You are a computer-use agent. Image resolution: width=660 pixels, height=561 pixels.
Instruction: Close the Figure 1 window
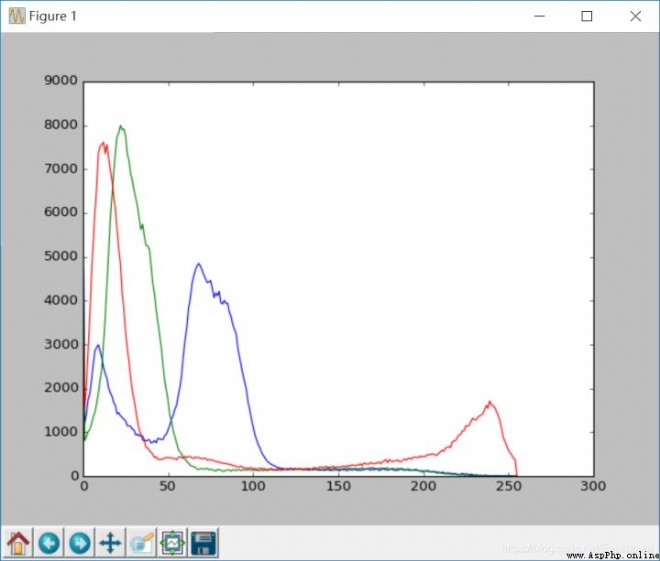tap(636, 16)
